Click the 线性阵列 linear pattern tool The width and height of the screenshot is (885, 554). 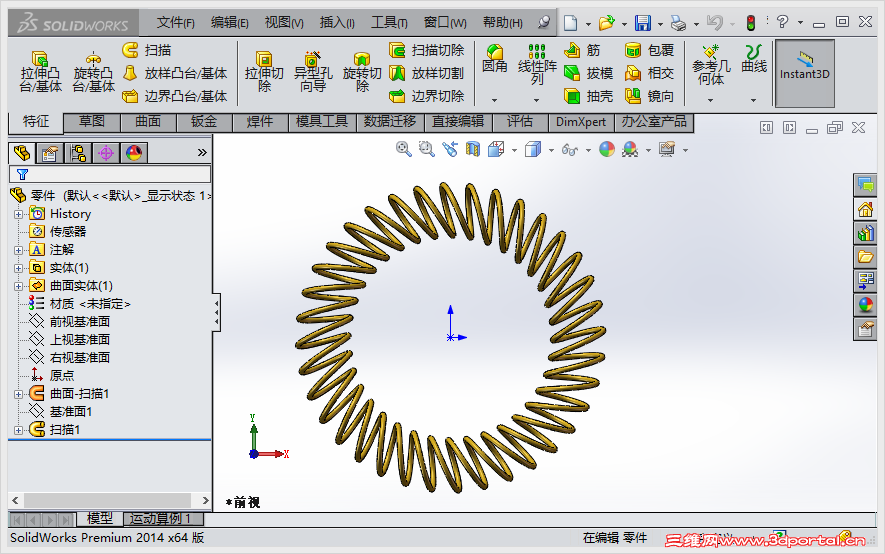[x=537, y=65]
